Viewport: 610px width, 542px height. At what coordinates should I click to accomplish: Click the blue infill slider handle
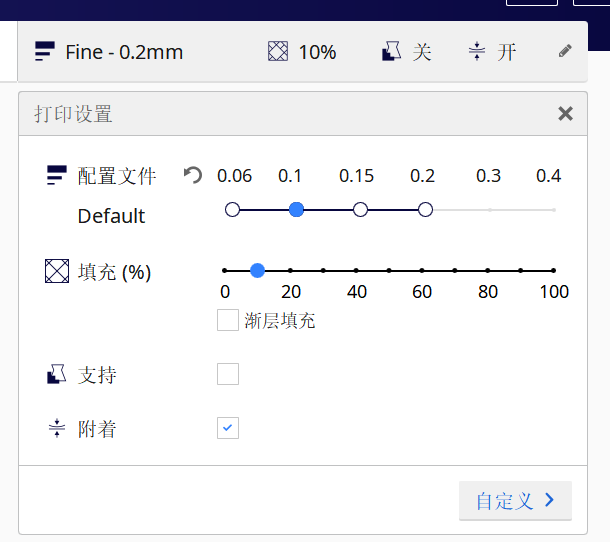(x=257, y=270)
